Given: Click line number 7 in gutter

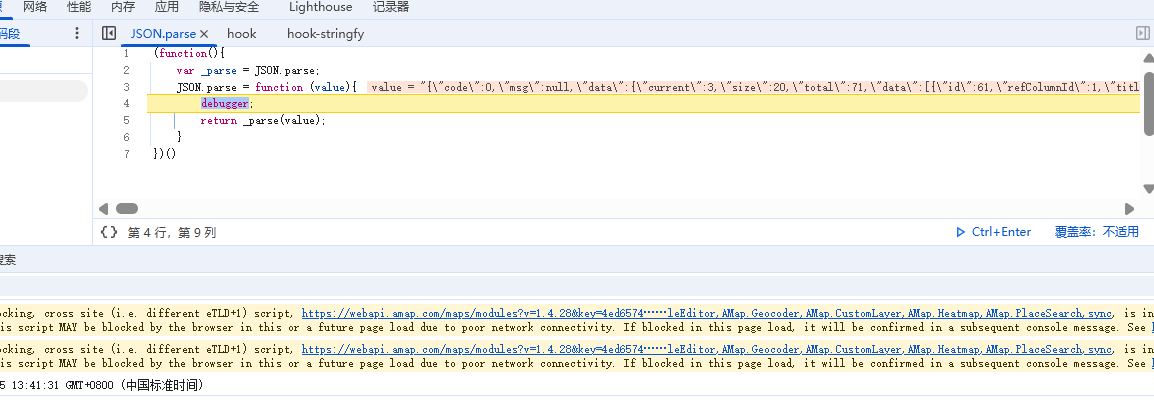Looking at the screenshot, I should tap(127, 154).
